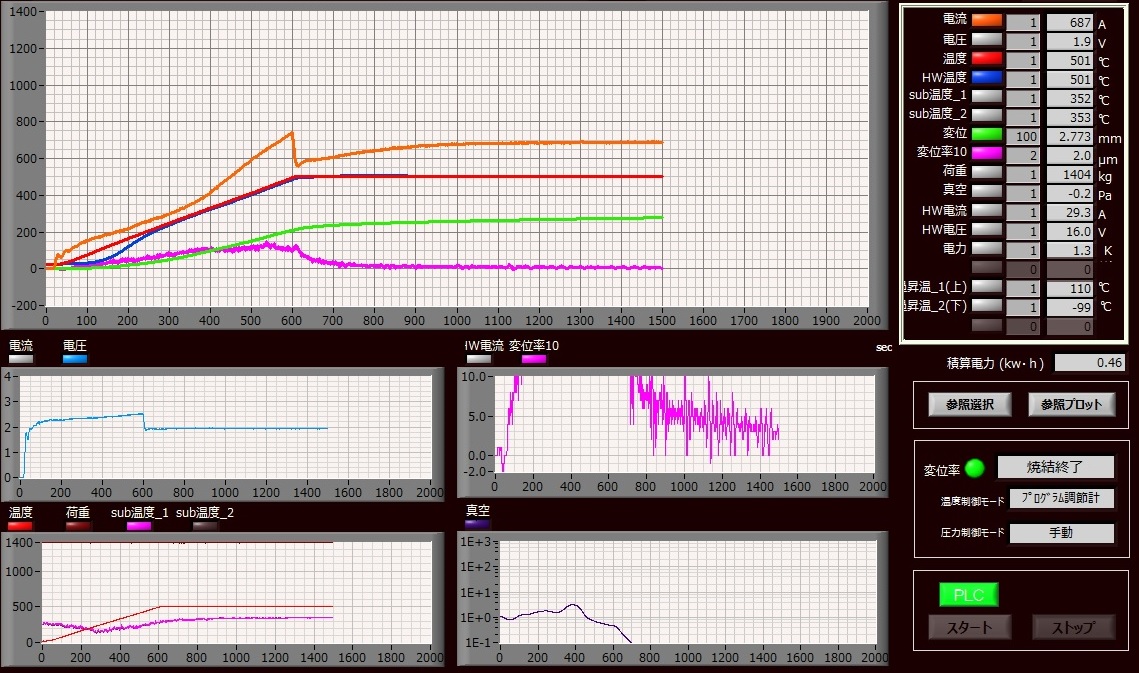The image size is (1139, 673).
Task: Open the 圧力制御モード selector showing 手動
Action: click(1062, 533)
